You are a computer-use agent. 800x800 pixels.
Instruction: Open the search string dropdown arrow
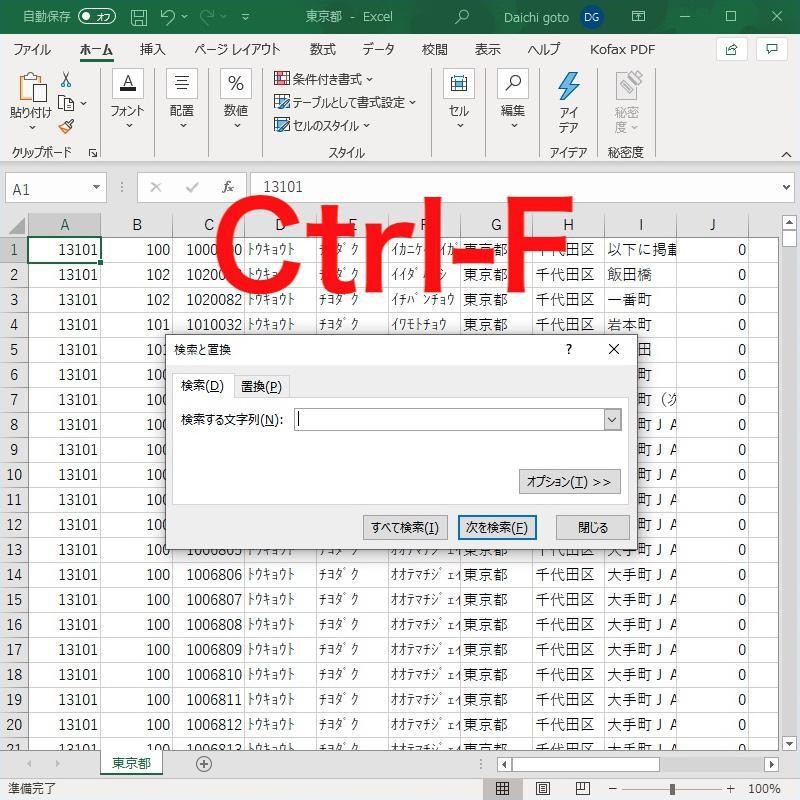611,419
